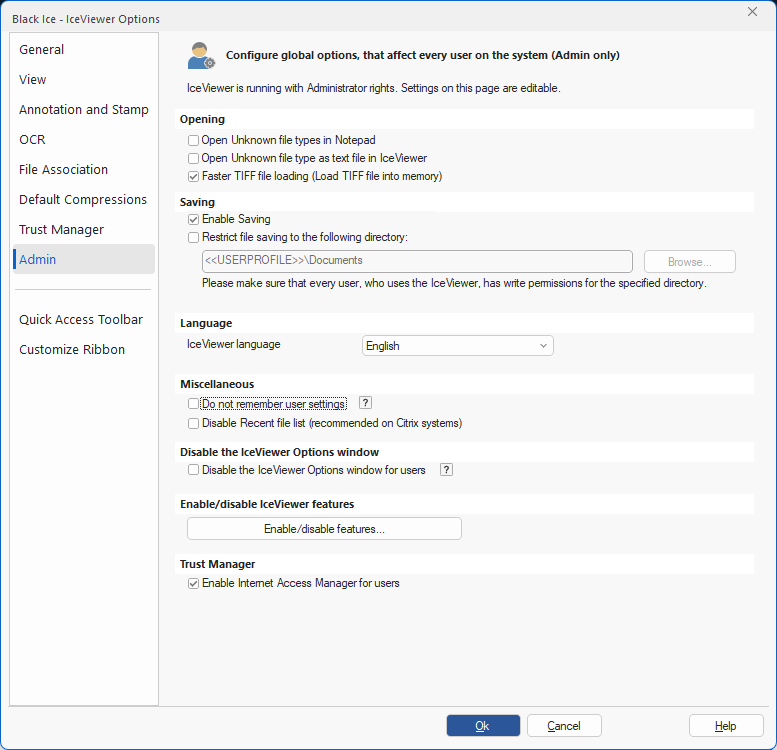
Task: Enable Do not remember user settings
Action: [194, 404]
